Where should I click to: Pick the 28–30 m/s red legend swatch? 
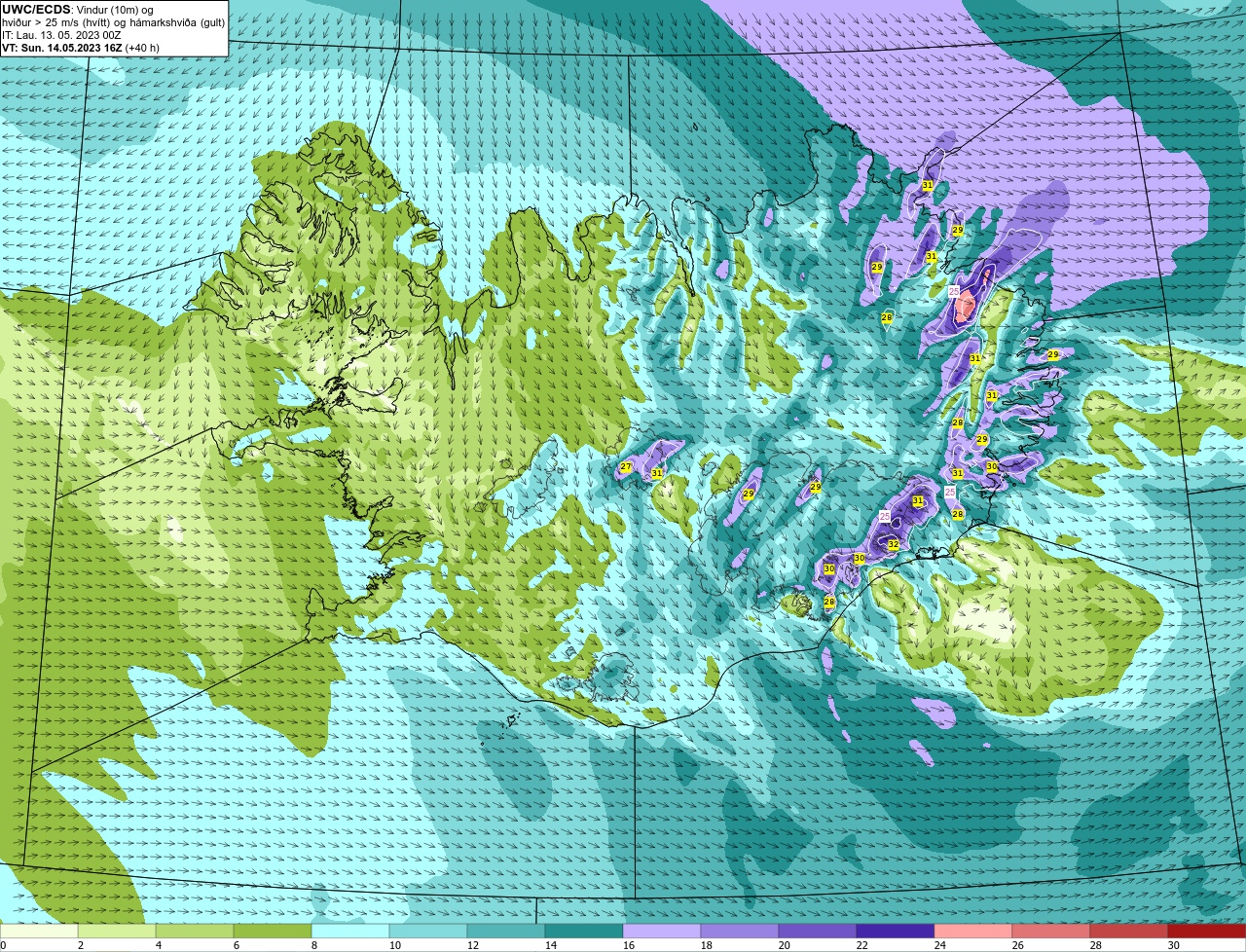1129,931
